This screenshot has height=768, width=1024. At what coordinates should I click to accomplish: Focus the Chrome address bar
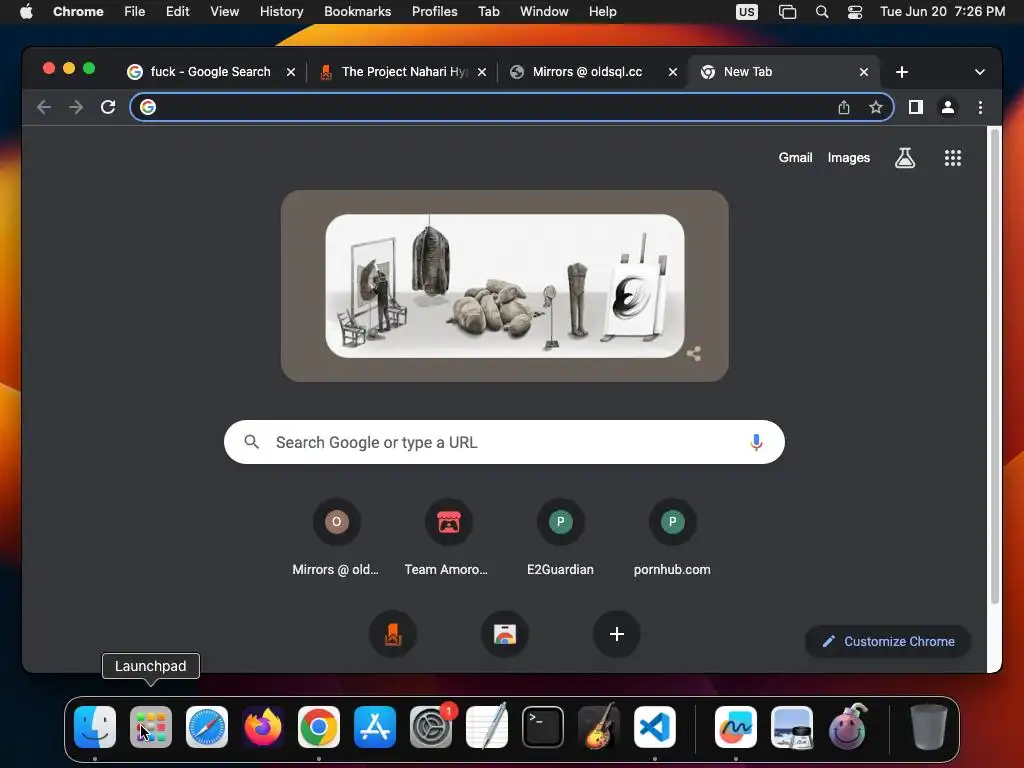click(511, 107)
